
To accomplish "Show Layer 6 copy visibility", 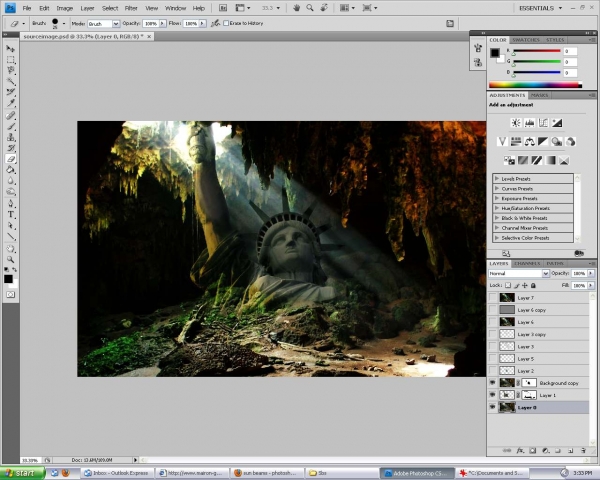I will click(x=492, y=310).
